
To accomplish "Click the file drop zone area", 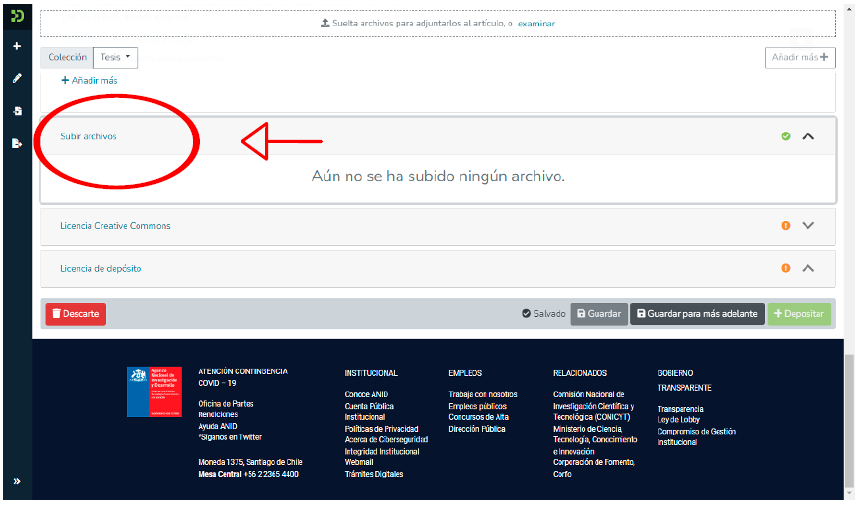I will [438, 24].
